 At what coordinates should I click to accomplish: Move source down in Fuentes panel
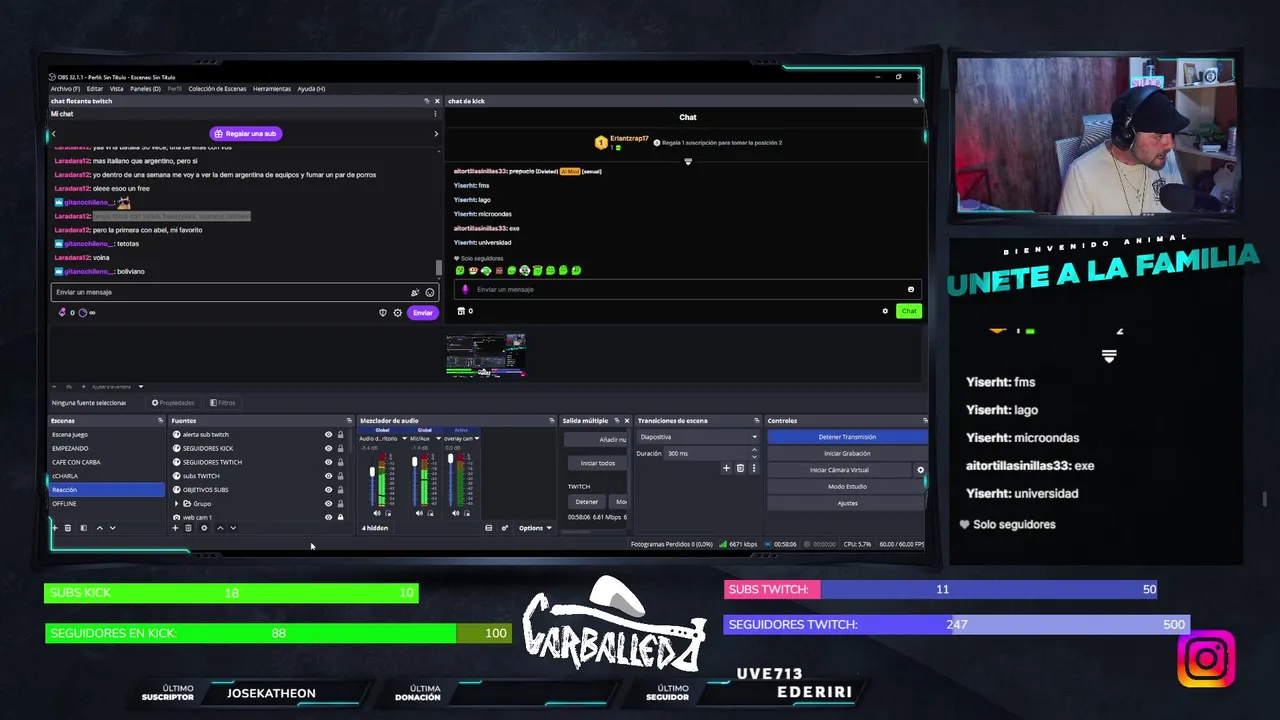(233, 528)
